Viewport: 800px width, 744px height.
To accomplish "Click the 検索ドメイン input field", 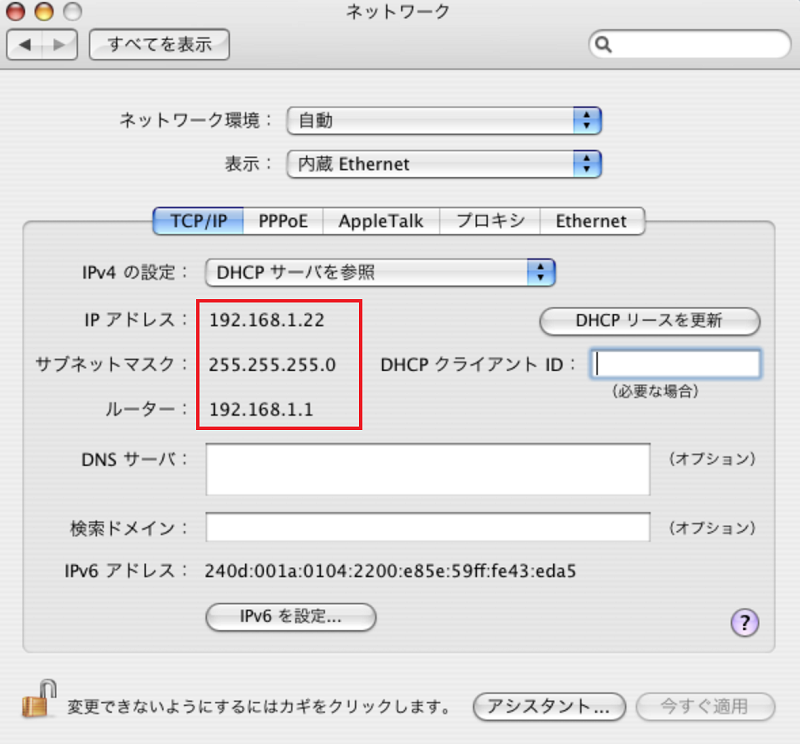I will pos(428,527).
